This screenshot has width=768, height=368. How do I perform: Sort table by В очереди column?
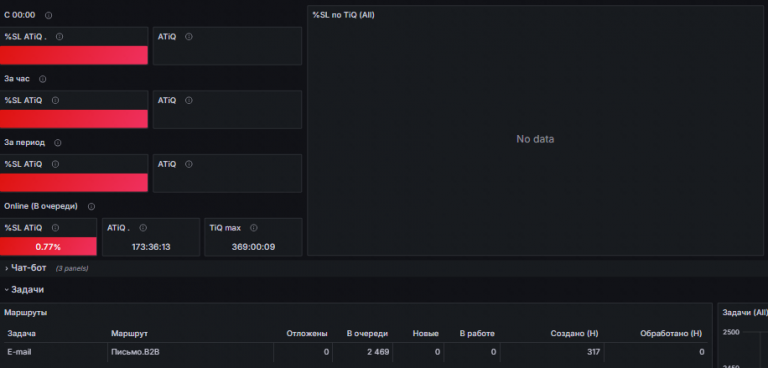point(367,333)
